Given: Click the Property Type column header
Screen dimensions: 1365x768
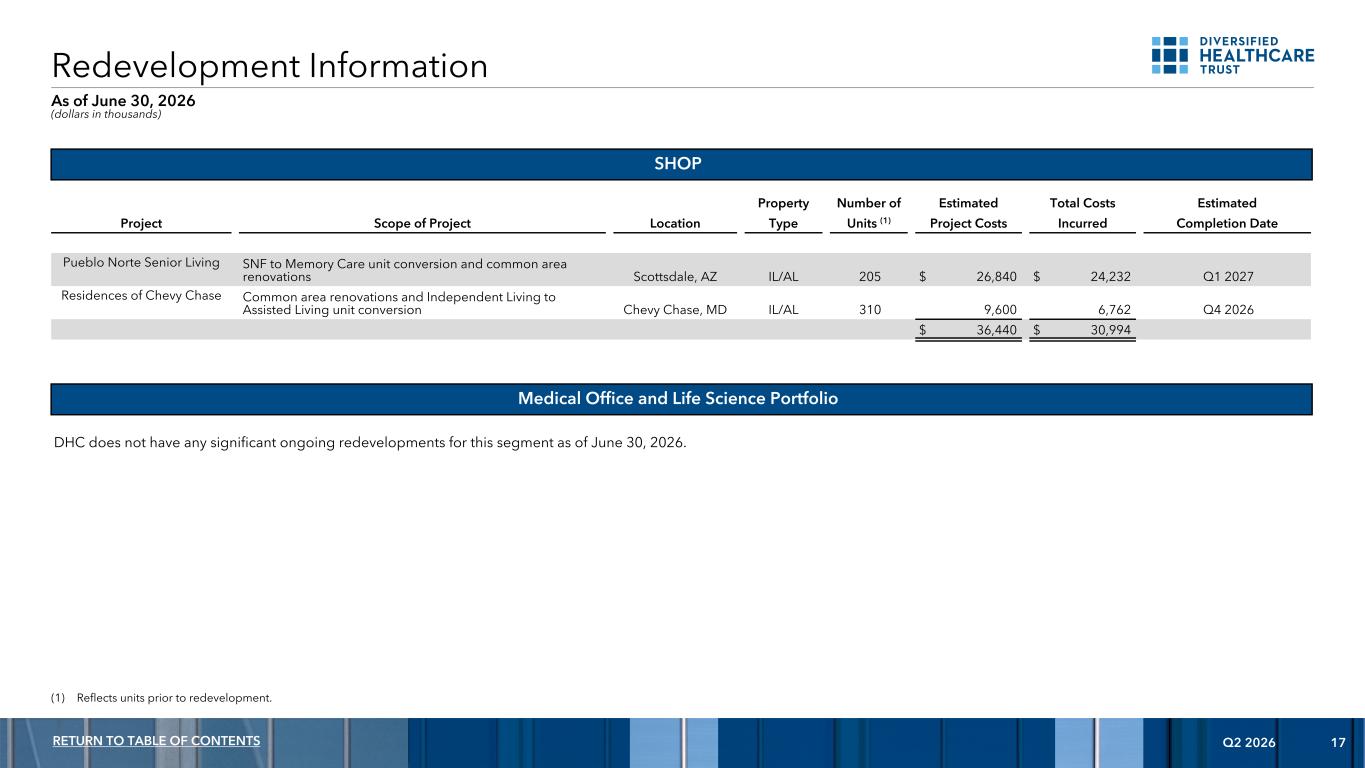Looking at the screenshot, I should tap(783, 213).
